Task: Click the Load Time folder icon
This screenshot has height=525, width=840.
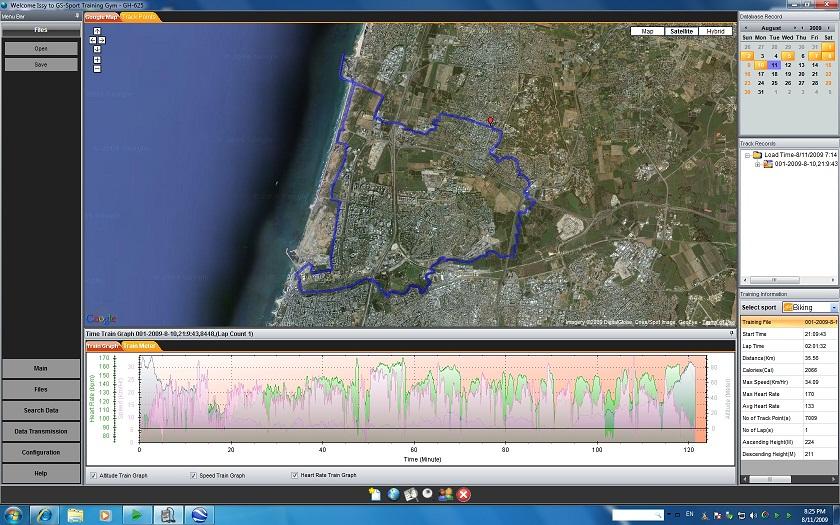Action: pos(757,155)
